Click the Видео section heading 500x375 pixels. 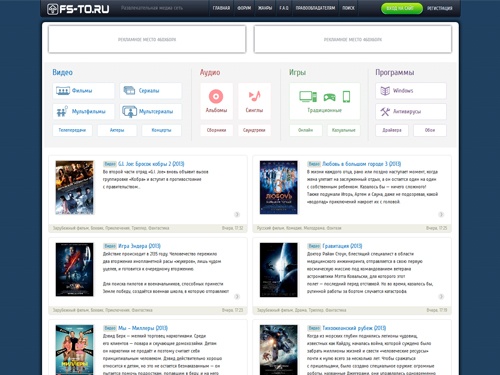[62, 72]
